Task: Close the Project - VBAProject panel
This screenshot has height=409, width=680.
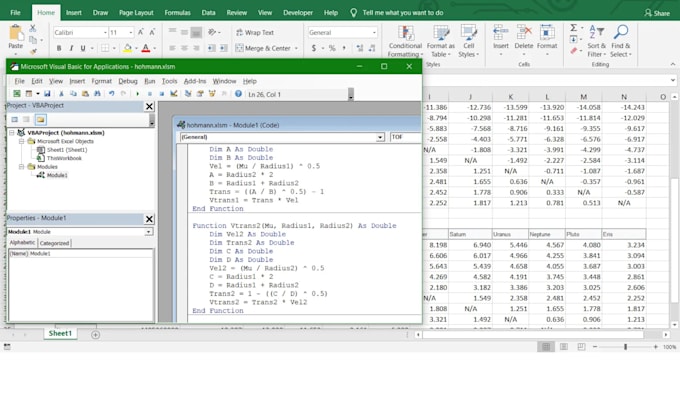Action: click(x=149, y=106)
